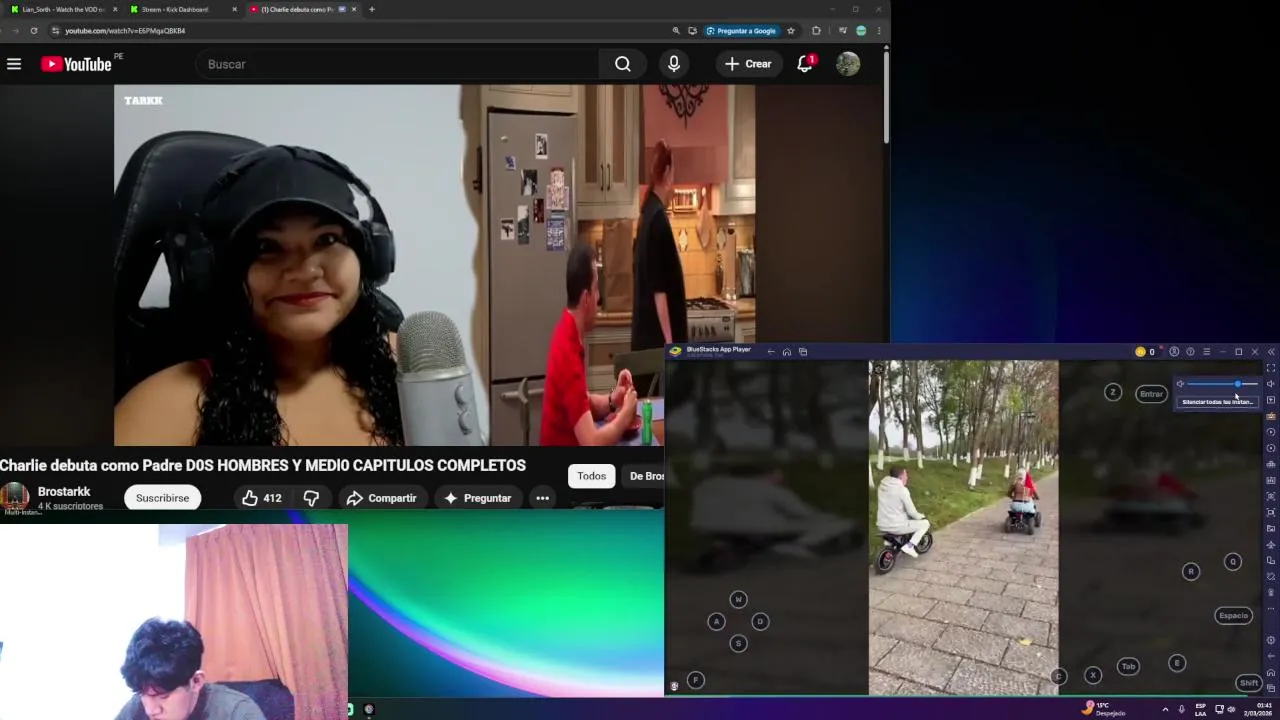Open YouTube notifications bell
Image resolution: width=1280 pixels, height=720 pixels.
click(x=805, y=64)
